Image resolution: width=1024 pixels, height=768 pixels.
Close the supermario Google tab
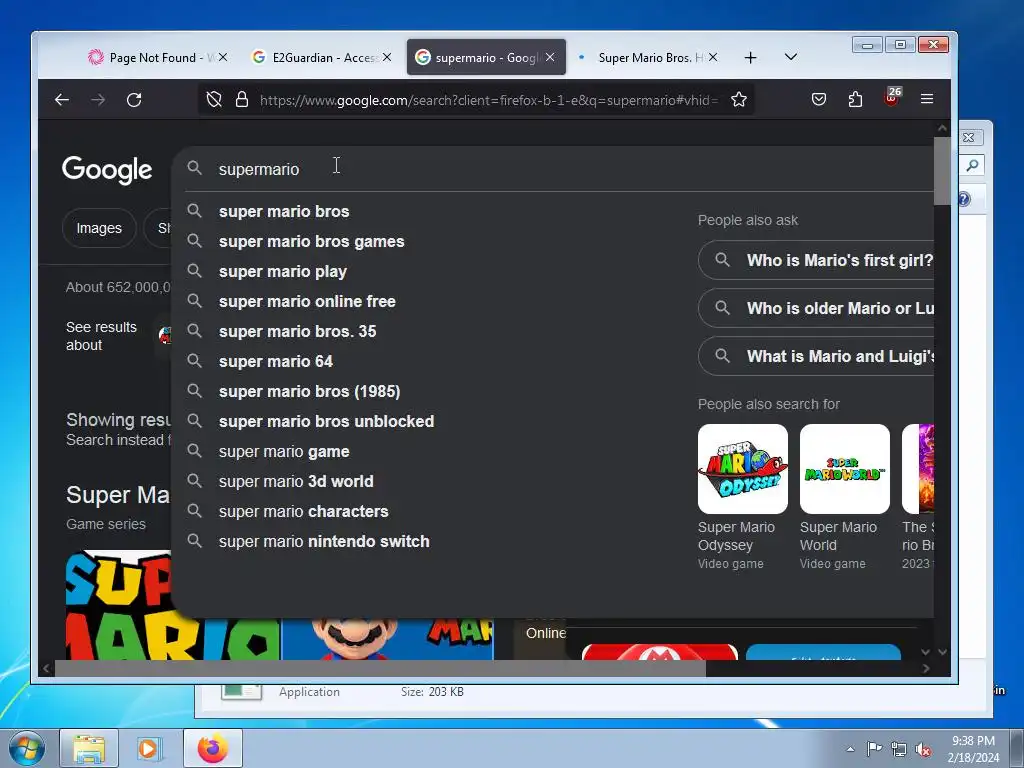(x=550, y=57)
